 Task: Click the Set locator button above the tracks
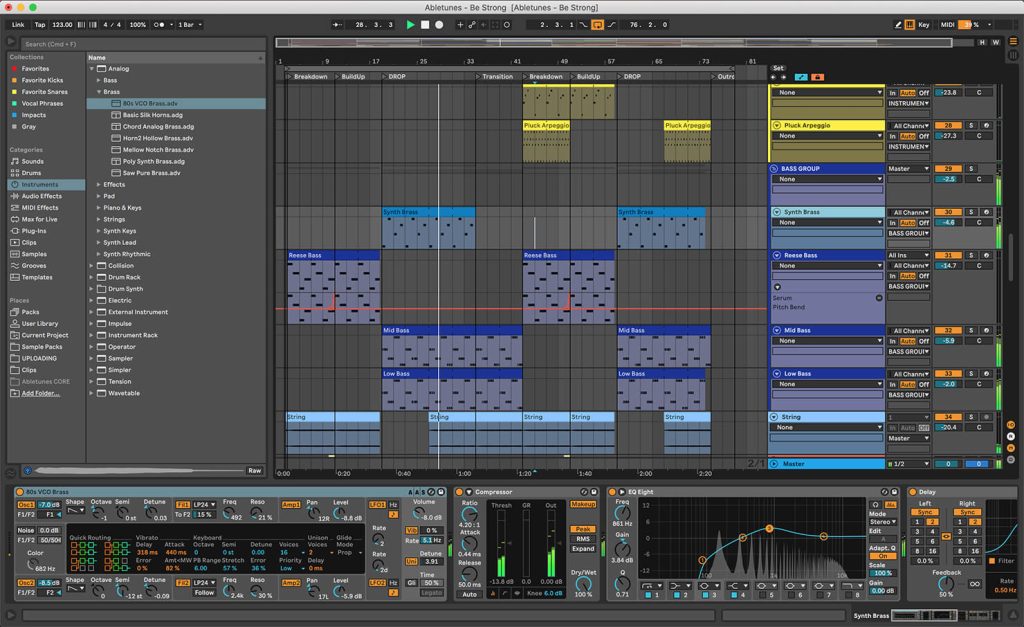point(778,68)
